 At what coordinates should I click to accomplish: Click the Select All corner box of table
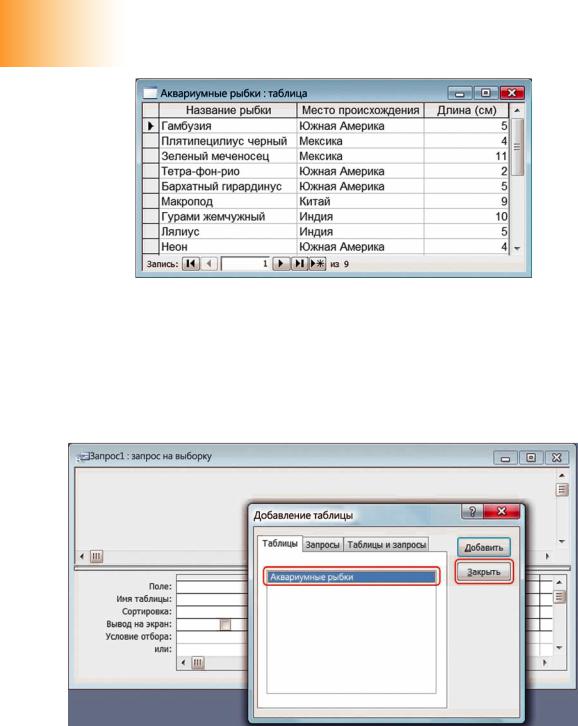pos(151,110)
